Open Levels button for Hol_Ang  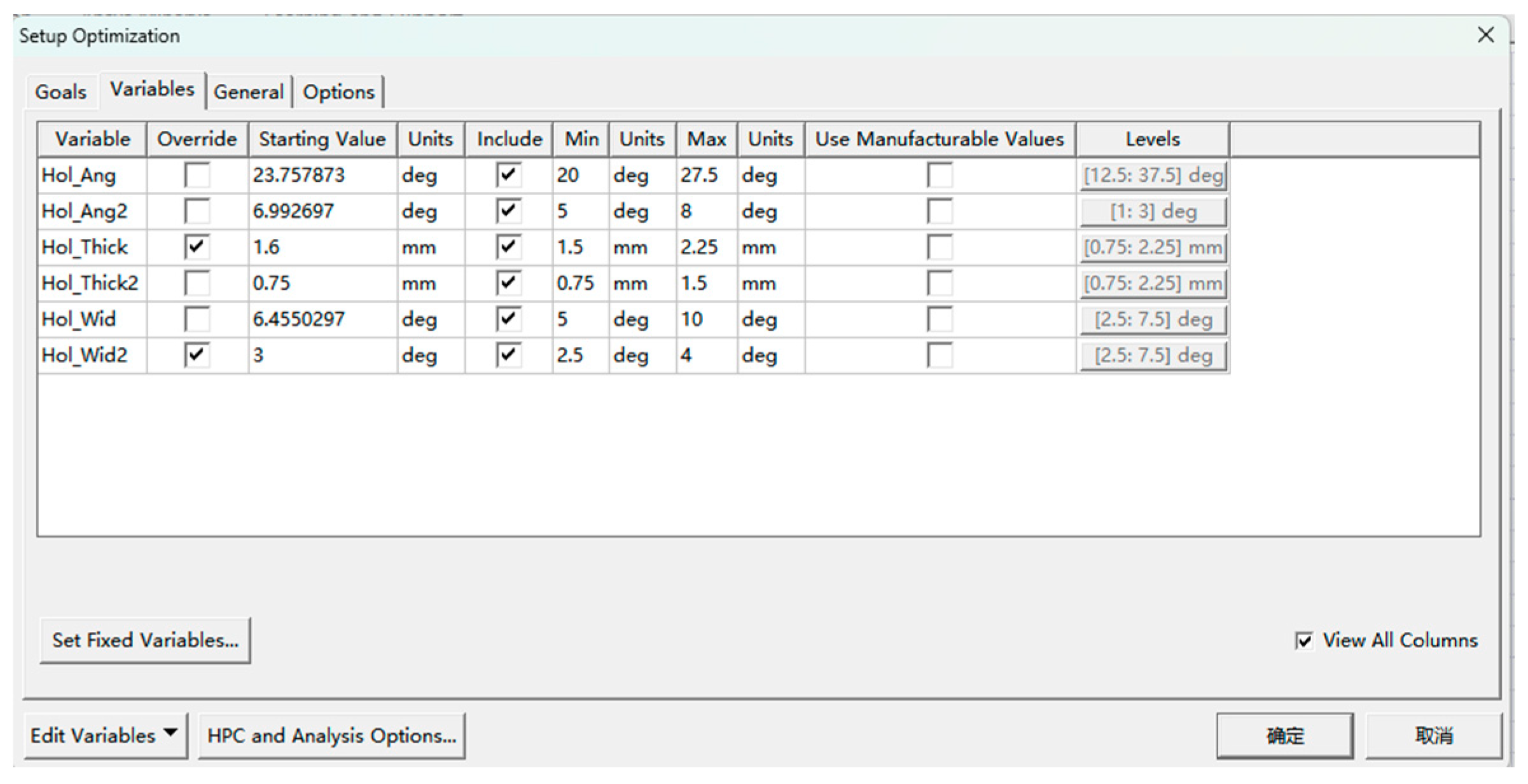pyautogui.click(x=1153, y=175)
